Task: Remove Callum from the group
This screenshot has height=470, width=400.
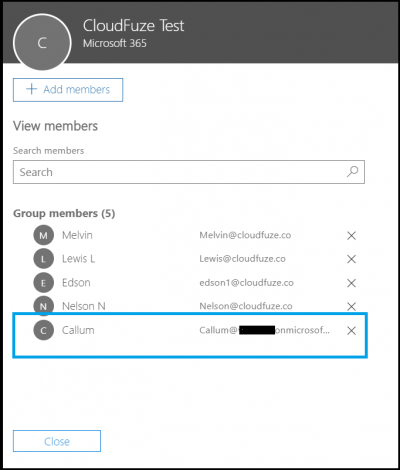Action: click(x=351, y=331)
